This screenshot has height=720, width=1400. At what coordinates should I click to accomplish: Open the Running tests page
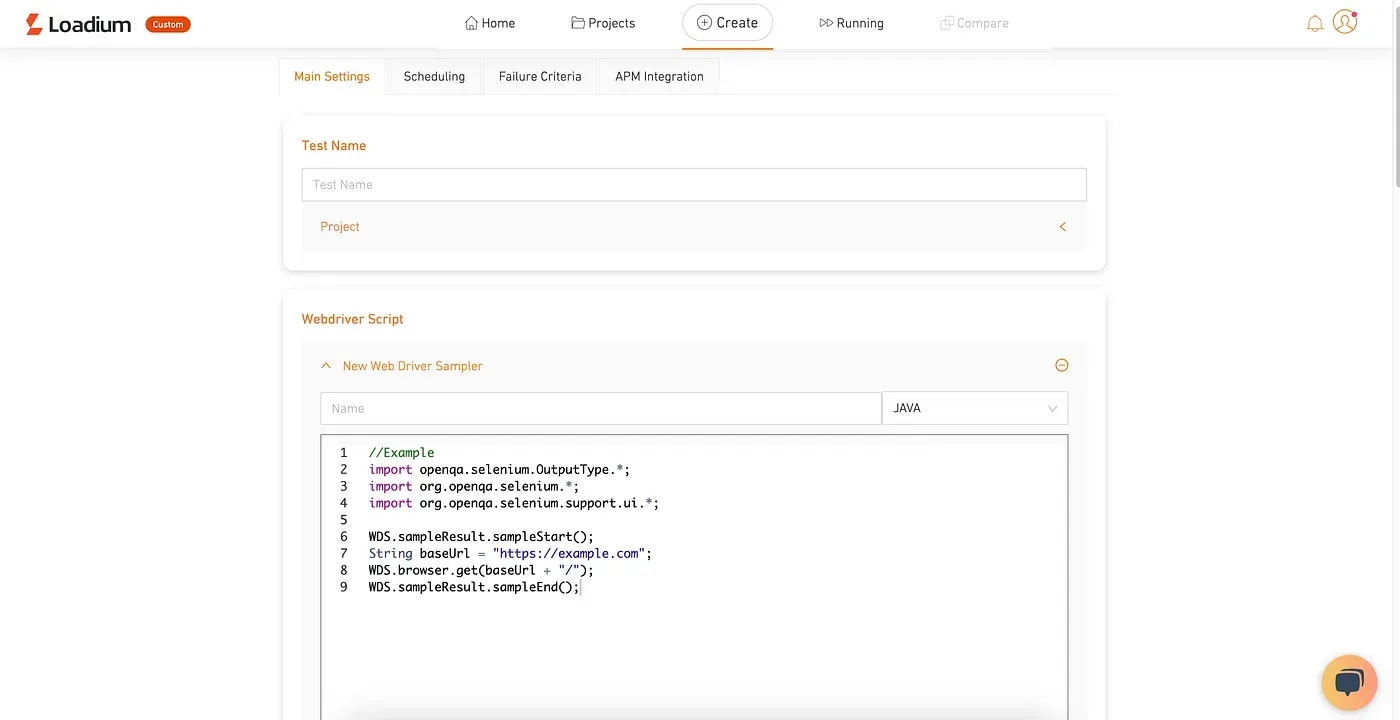851,23
